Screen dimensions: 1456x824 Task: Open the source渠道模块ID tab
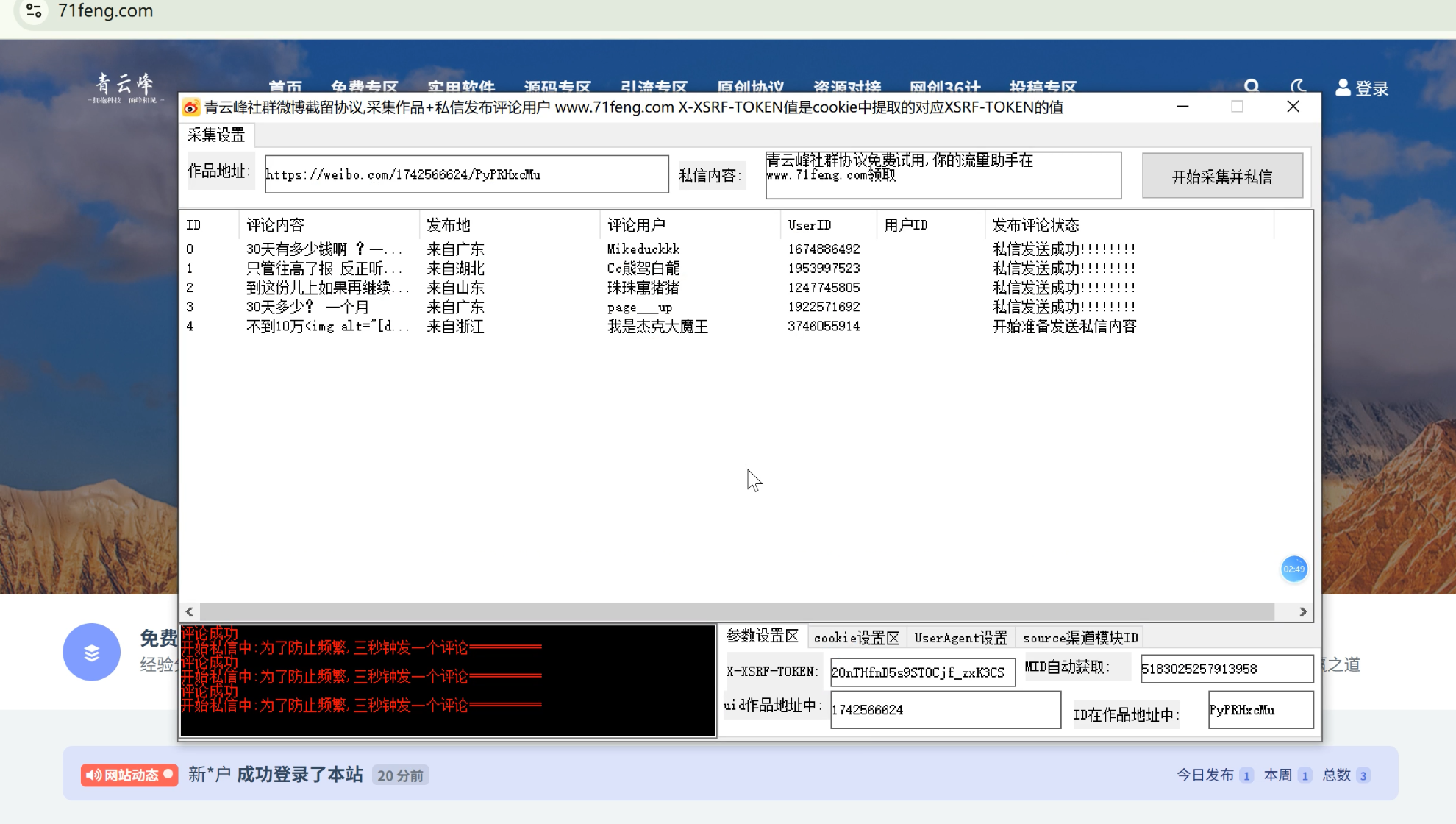(x=1079, y=638)
